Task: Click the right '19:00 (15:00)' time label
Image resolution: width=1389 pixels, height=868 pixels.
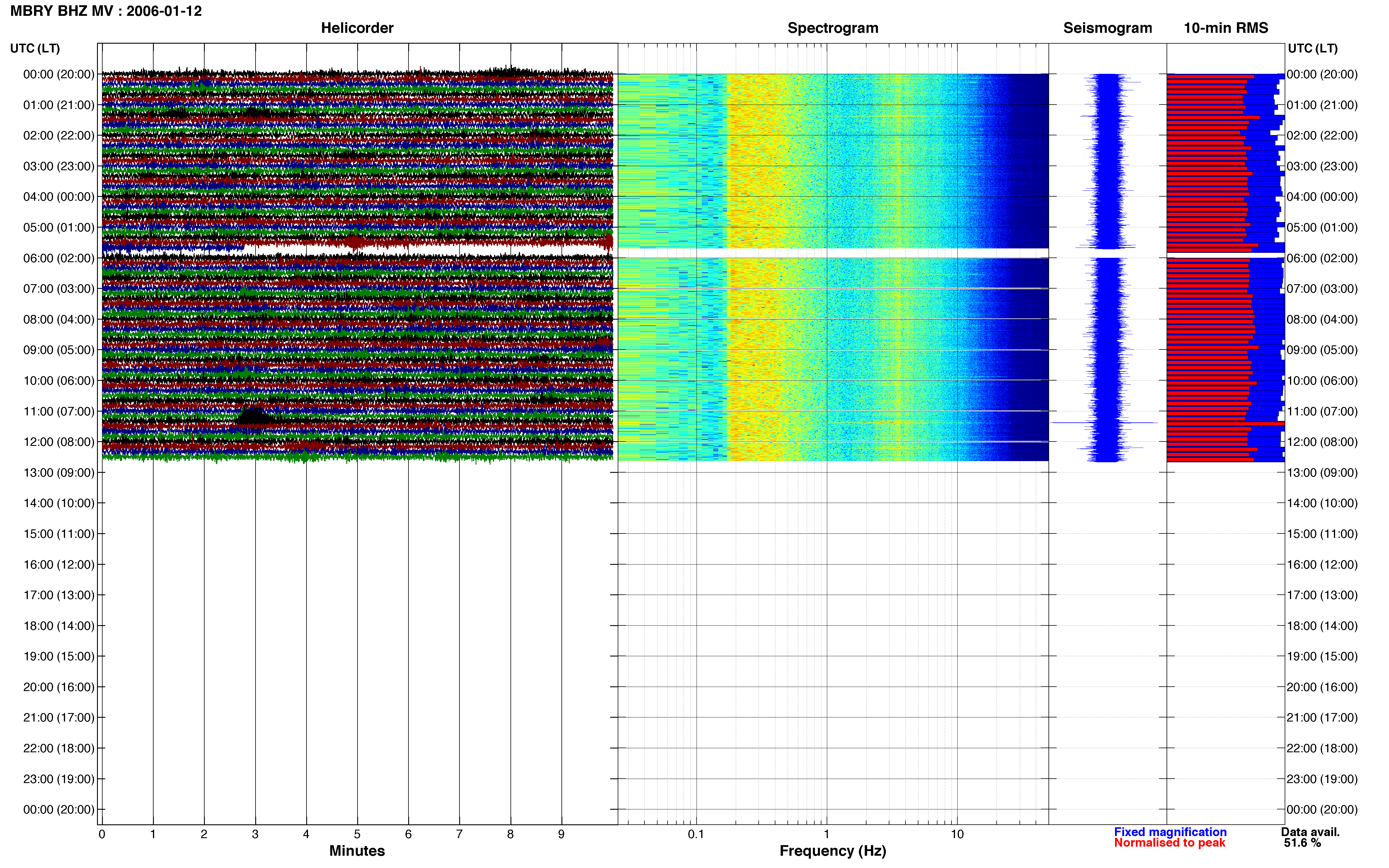Action: (1322, 657)
